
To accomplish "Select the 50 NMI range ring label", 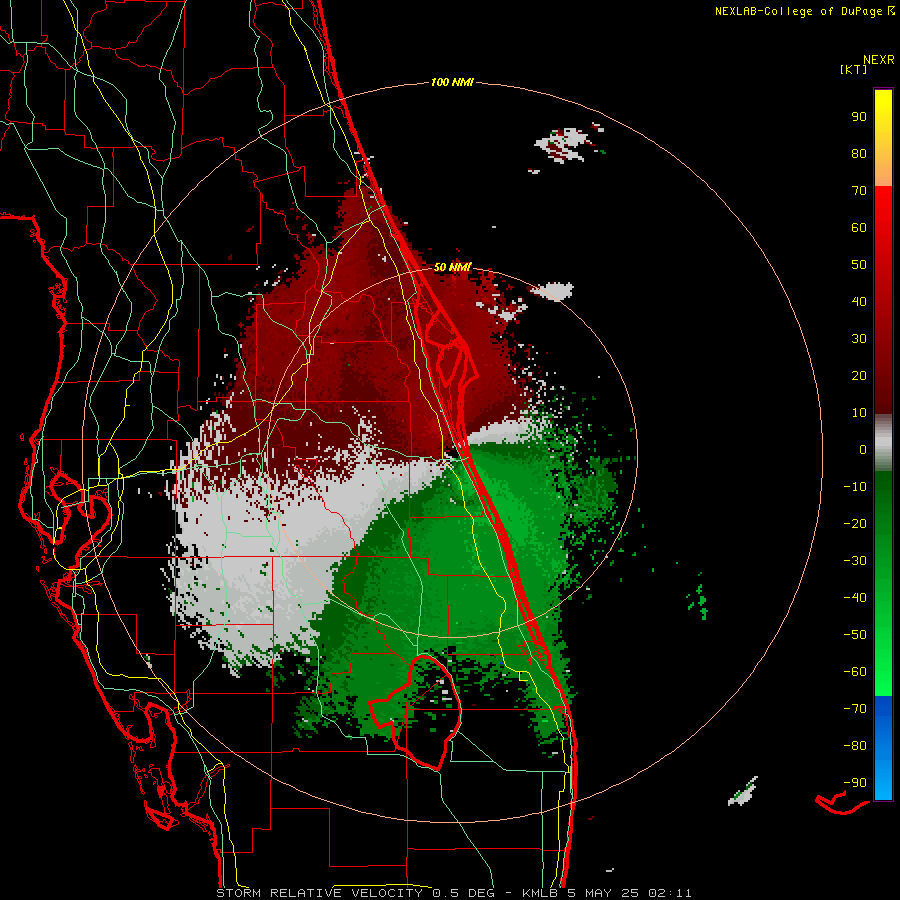I will [x=452, y=267].
